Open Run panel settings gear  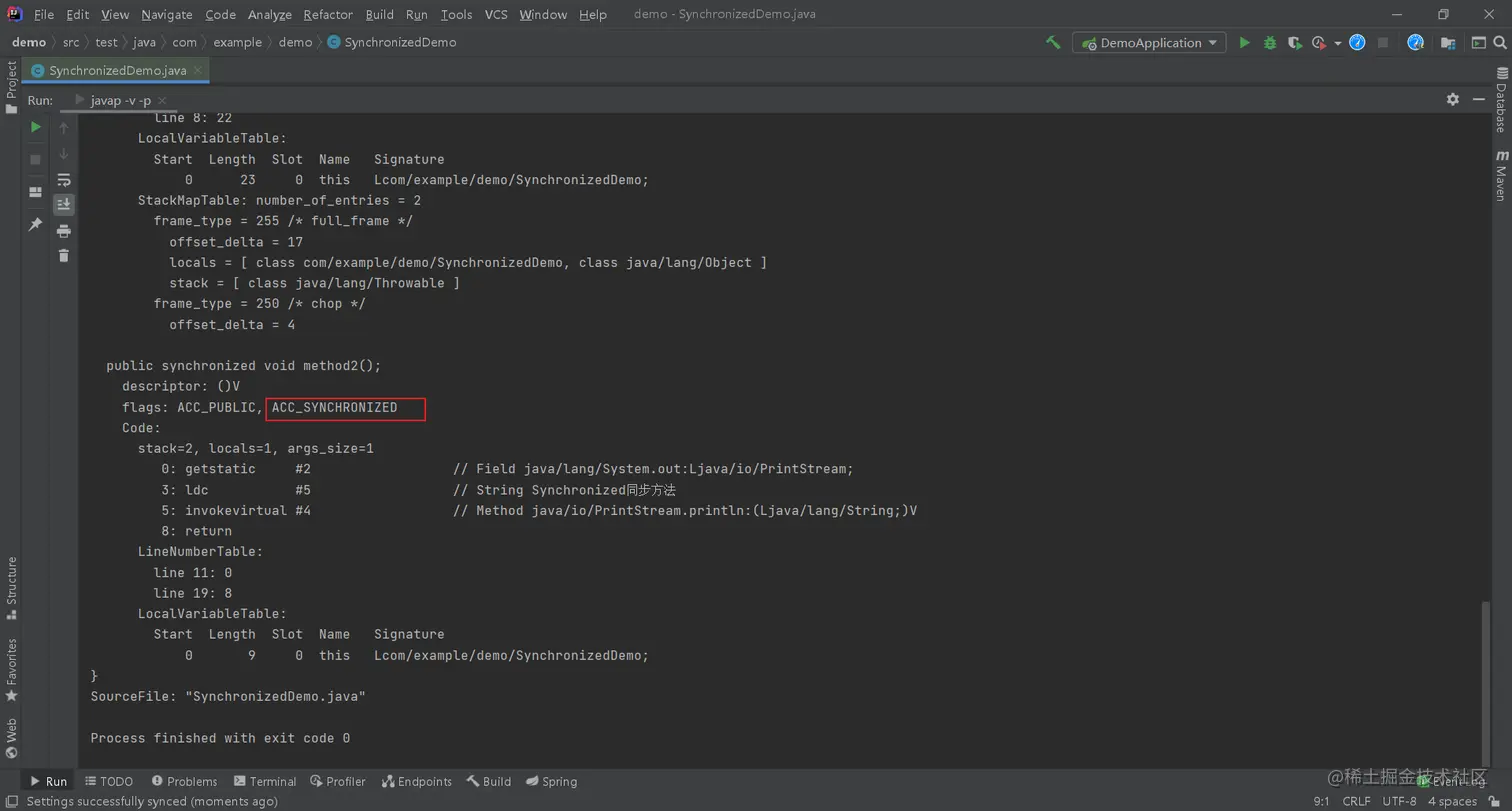tap(1453, 99)
